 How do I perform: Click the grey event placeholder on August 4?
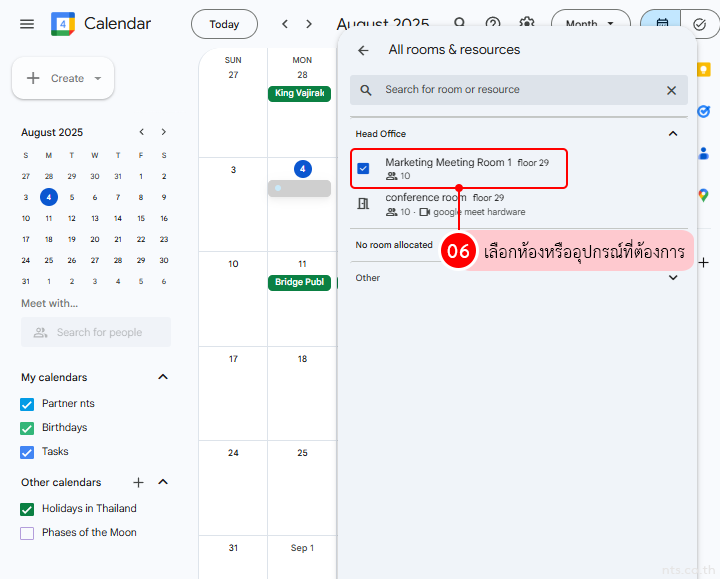[x=299, y=188]
